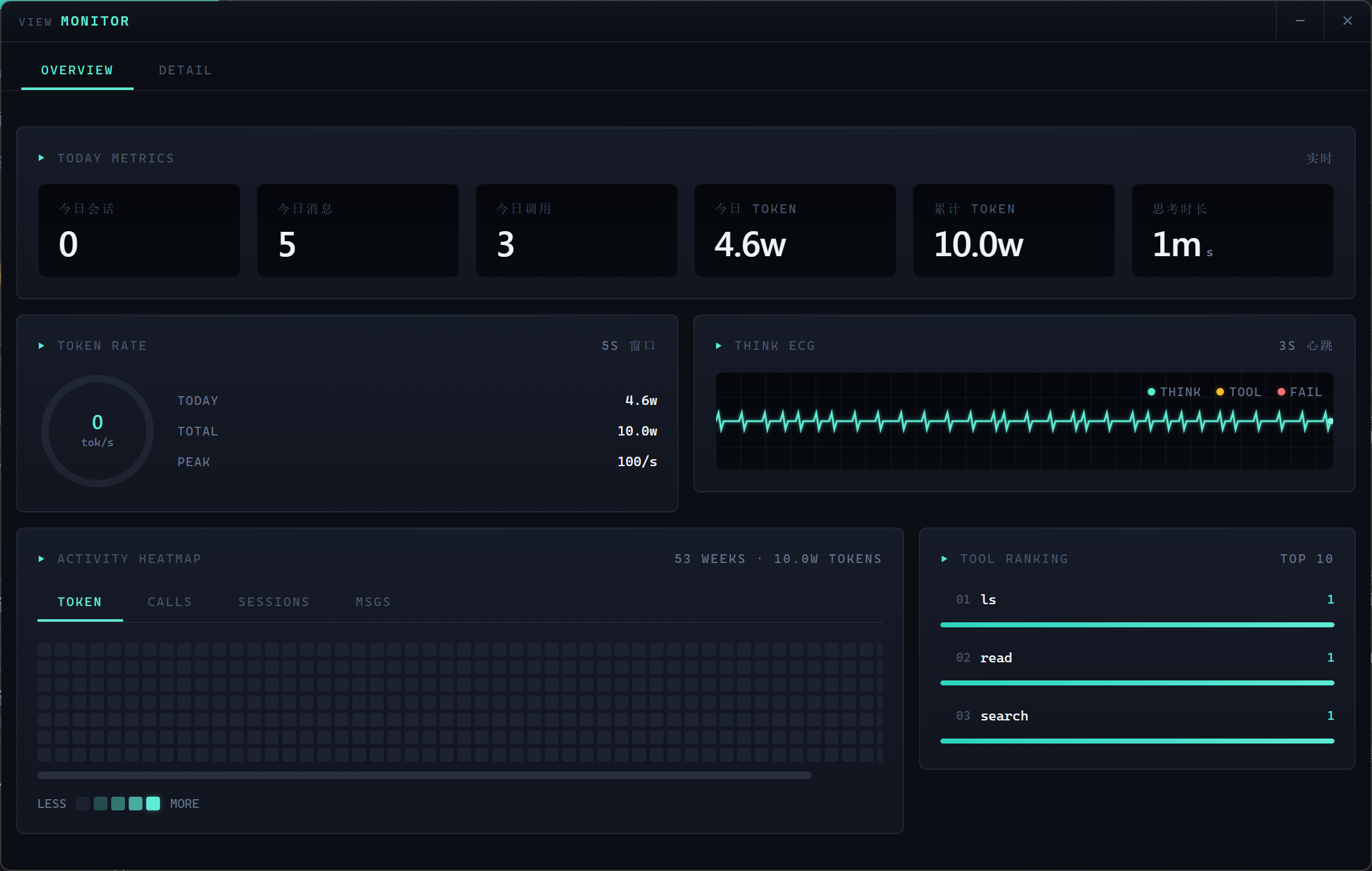Click the THINK ECG triangle icon

[x=718, y=346]
